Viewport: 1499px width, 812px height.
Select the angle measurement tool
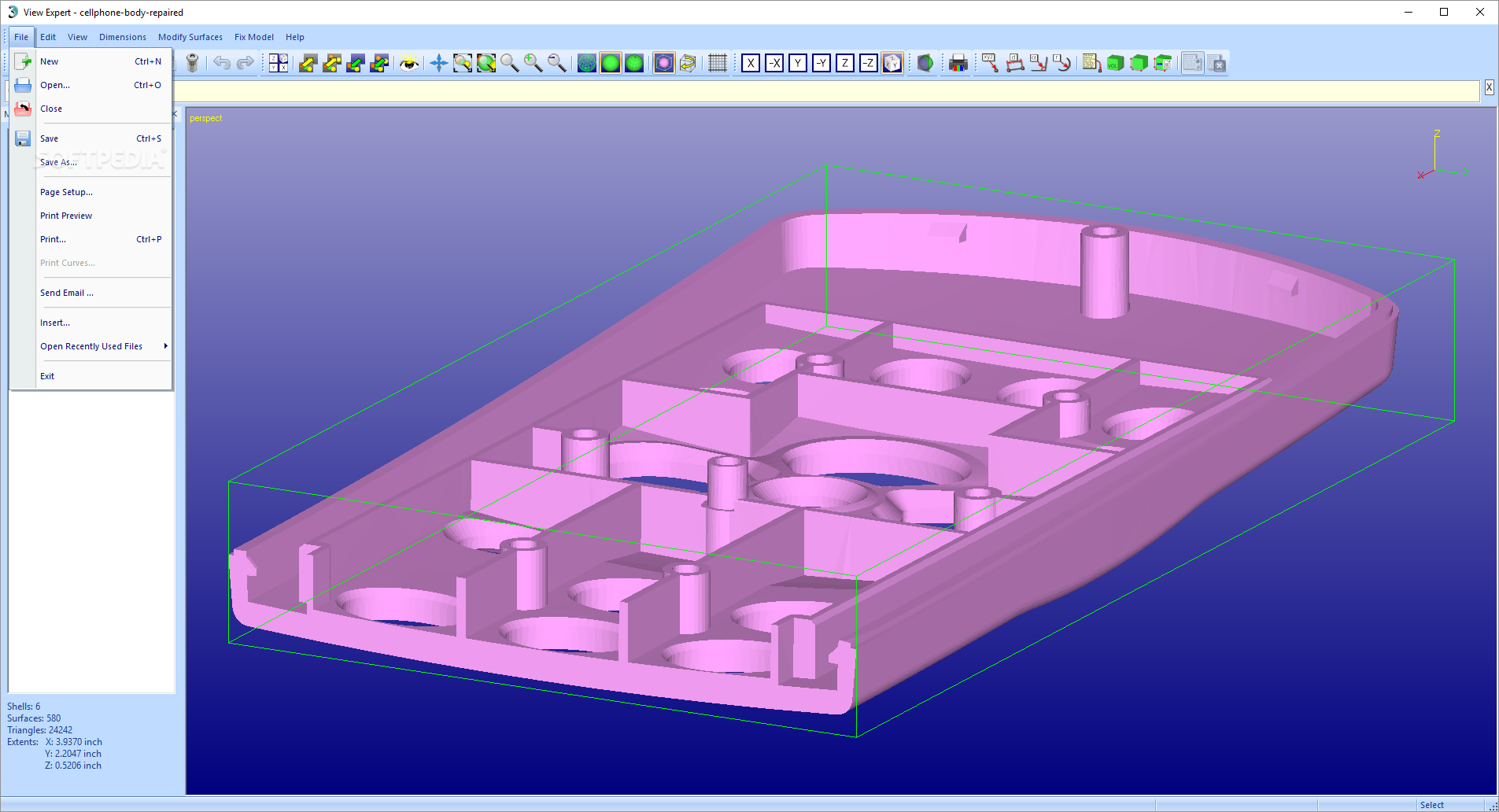(x=1039, y=63)
